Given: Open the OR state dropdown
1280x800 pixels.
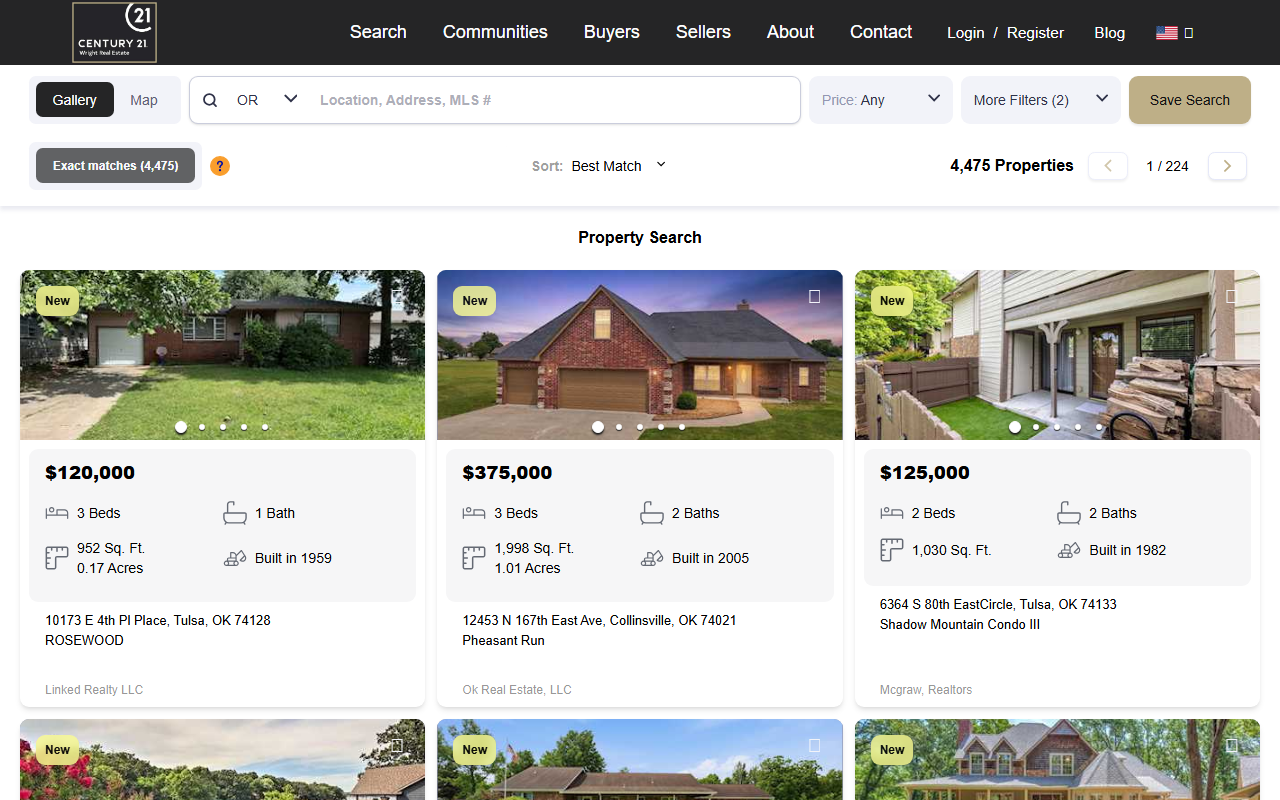Looking at the screenshot, I should coord(267,100).
